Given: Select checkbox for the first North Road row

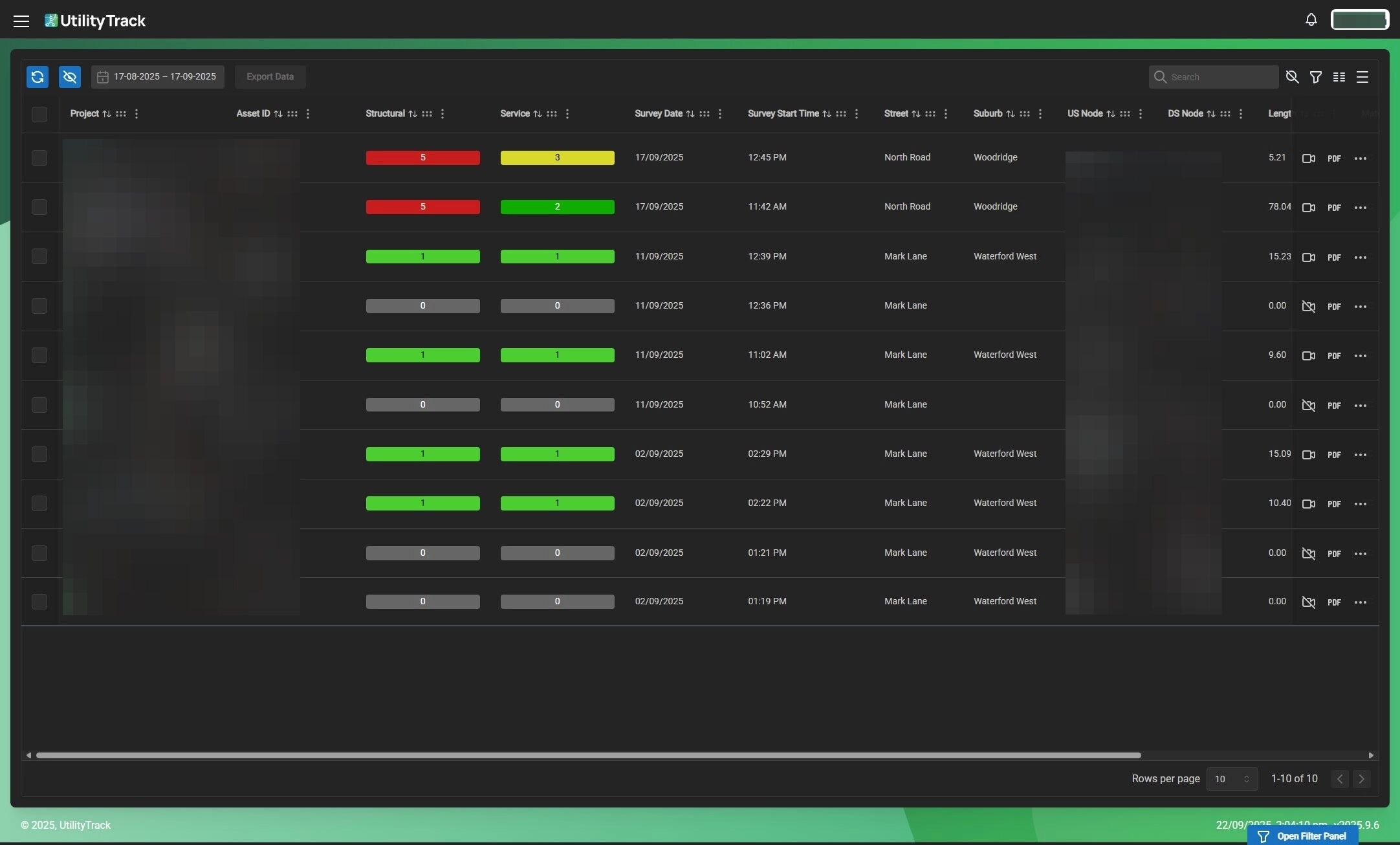Looking at the screenshot, I should (39, 158).
